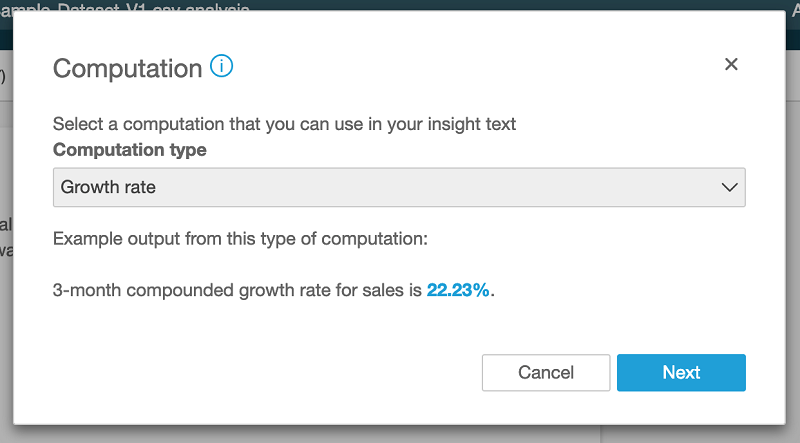The width and height of the screenshot is (800, 443).
Task: Open the Computation type dropdown
Action: (x=398, y=187)
